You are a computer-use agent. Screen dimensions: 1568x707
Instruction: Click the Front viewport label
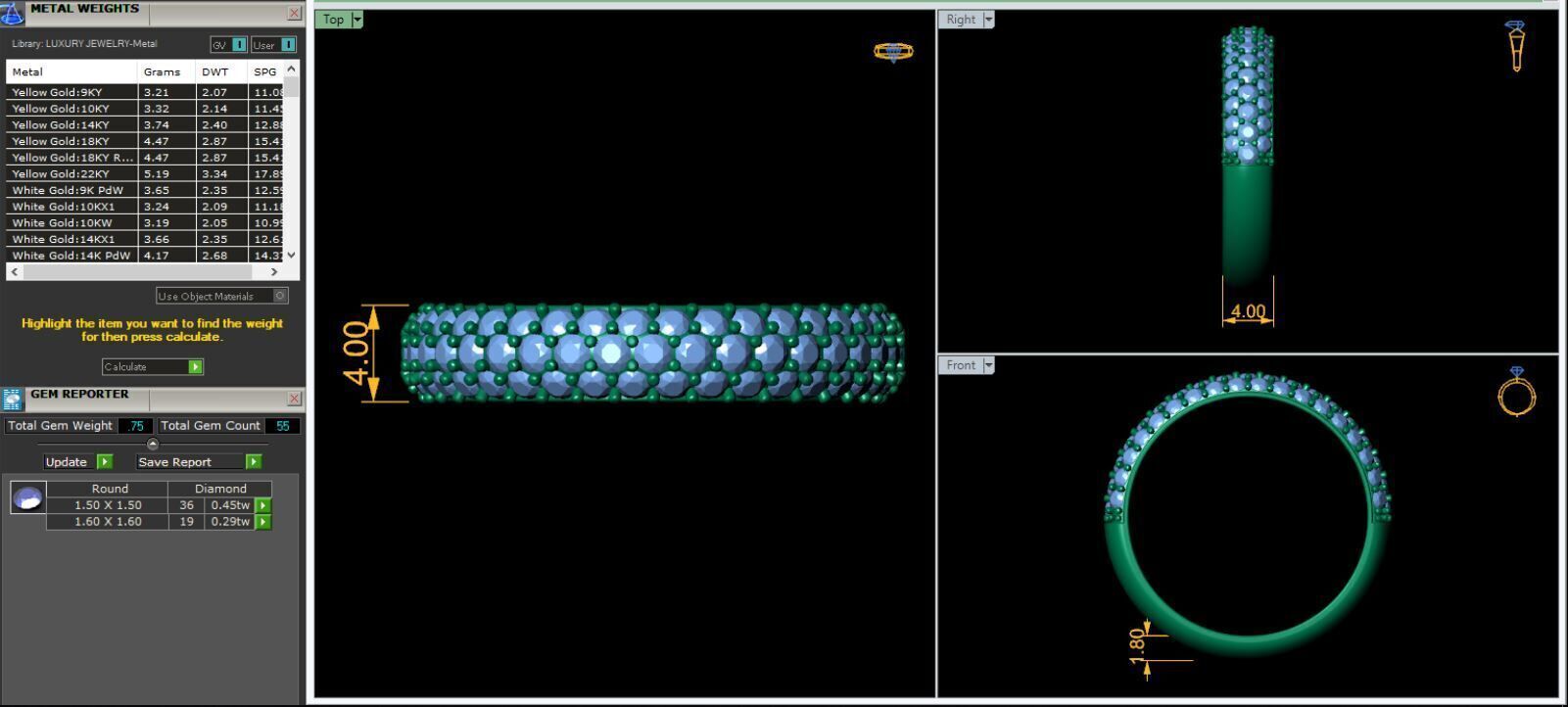tap(961, 365)
